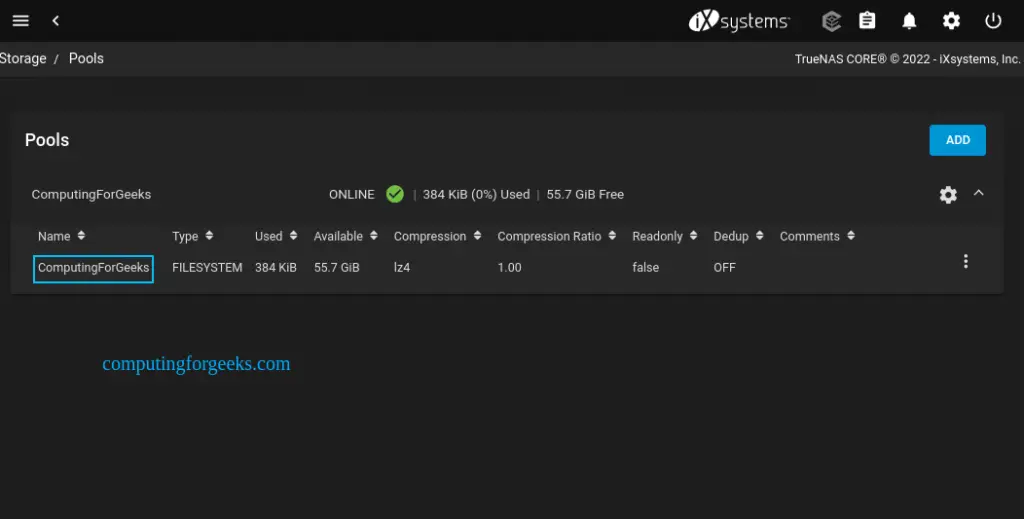Click the FILESYSTEM type cell

[x=207, y=268]
